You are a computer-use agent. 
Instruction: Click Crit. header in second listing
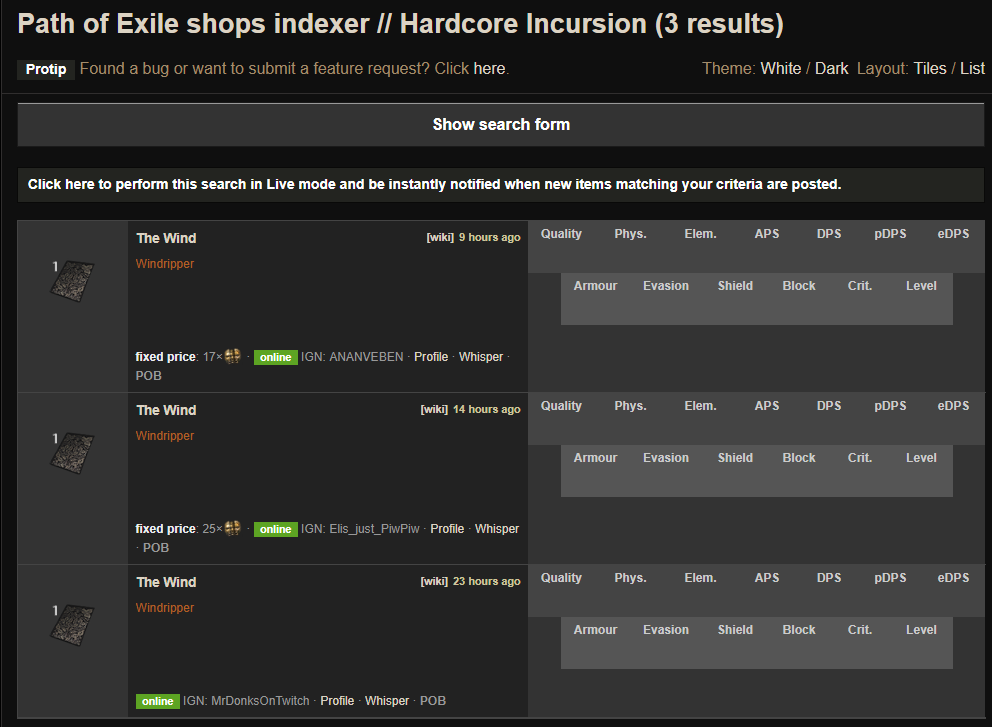[x=860, y=458]
